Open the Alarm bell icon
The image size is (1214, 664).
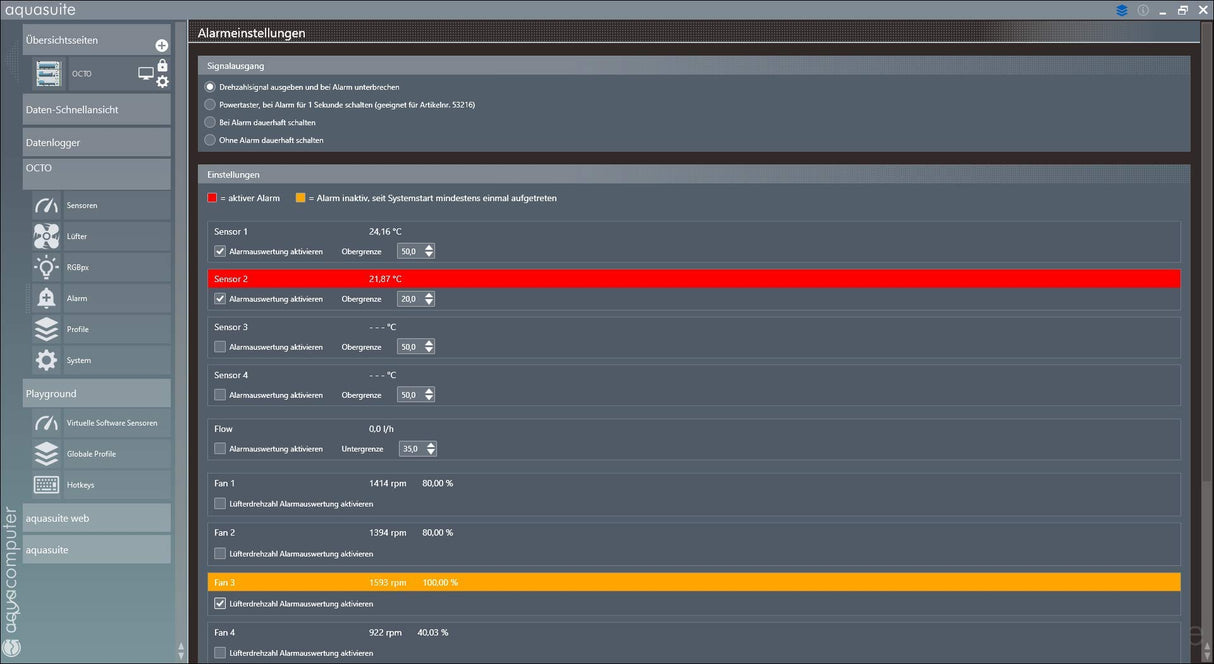[46, 298]
